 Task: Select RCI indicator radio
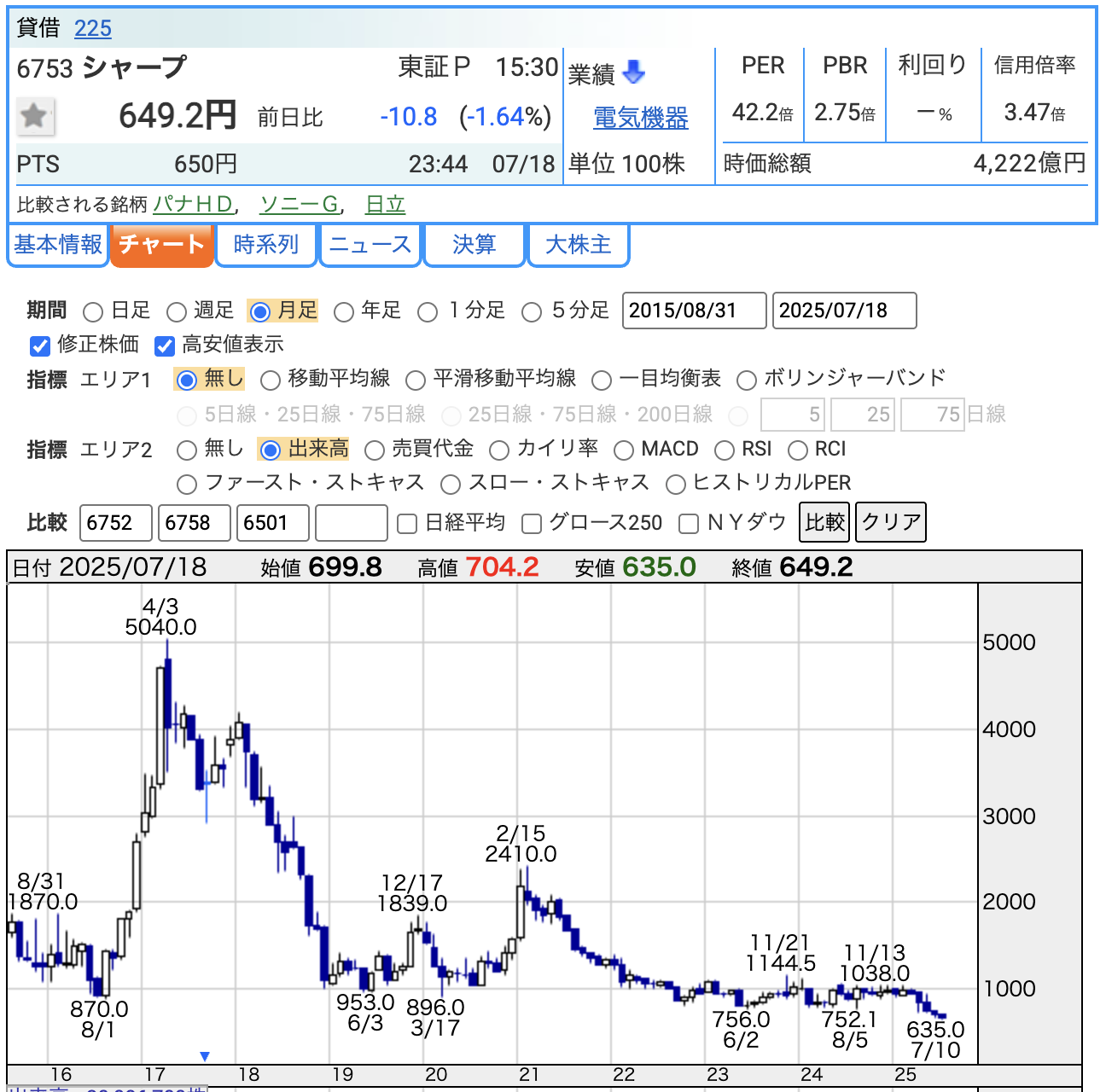[798, 450]
